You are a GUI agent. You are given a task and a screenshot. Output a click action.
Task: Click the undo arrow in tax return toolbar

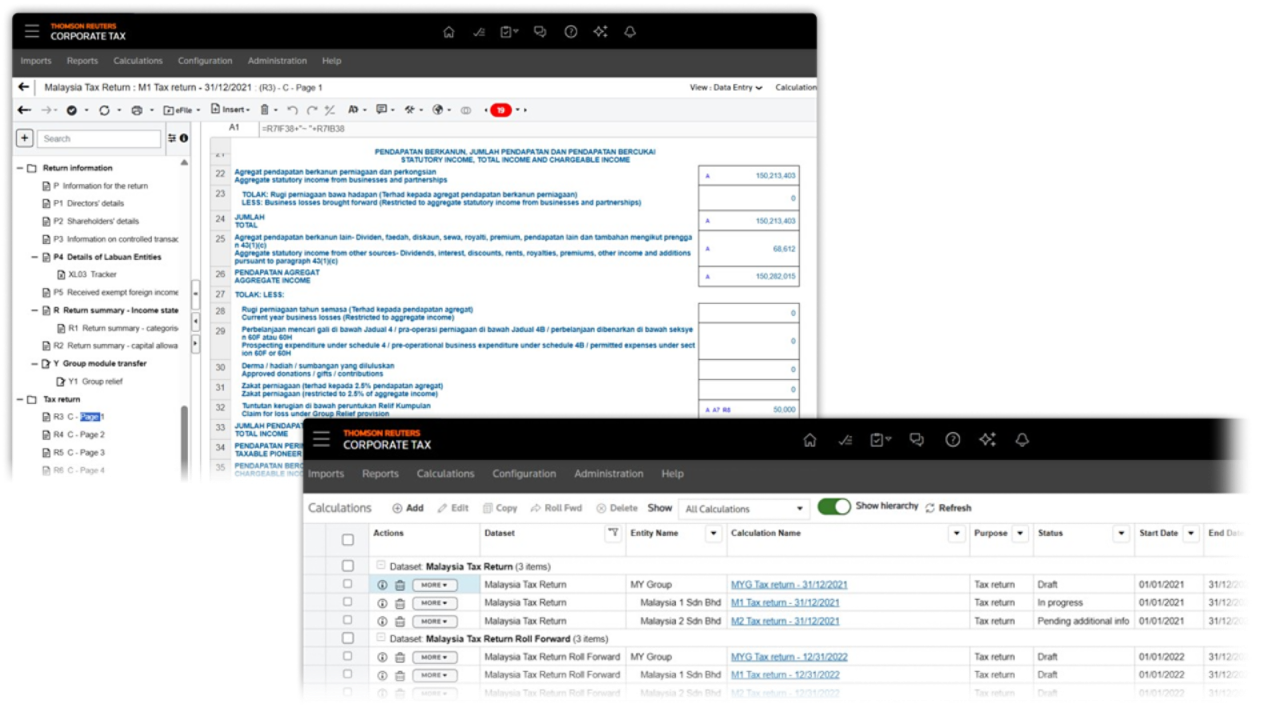(292, 110)
